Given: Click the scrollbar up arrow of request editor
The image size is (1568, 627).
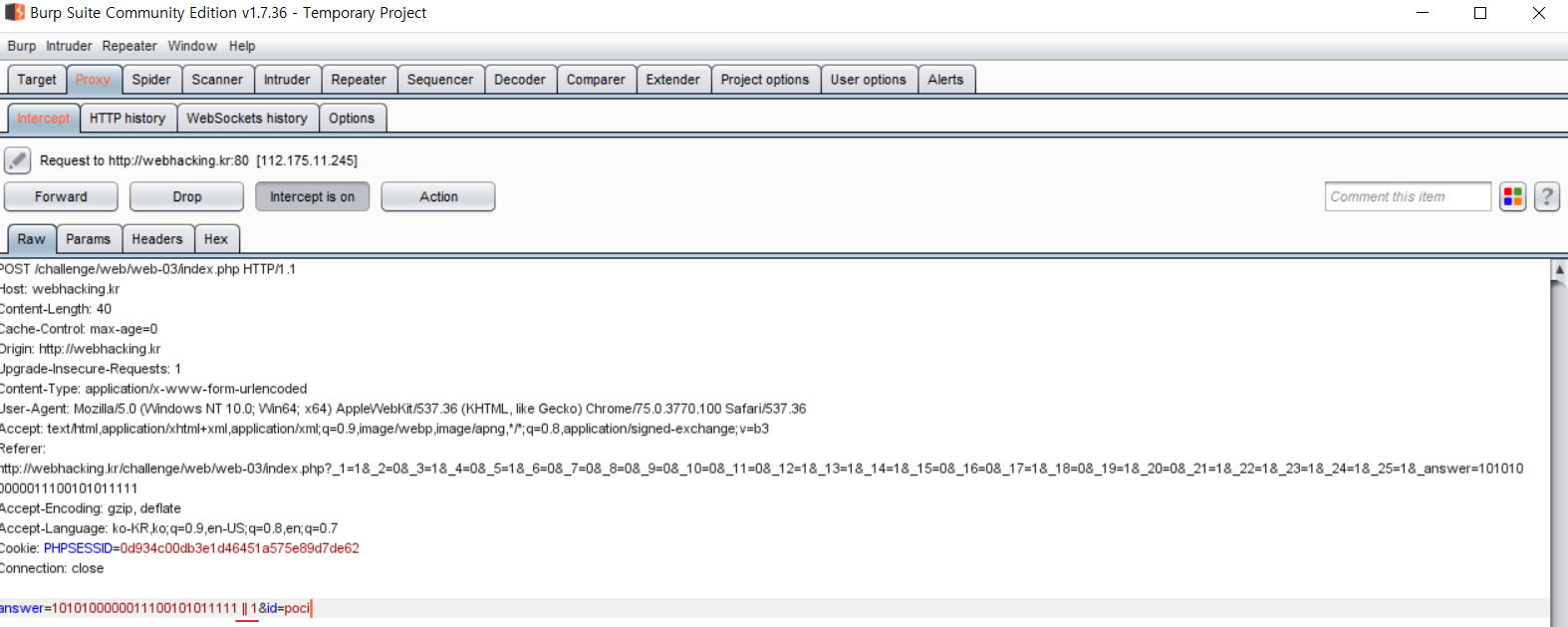Looking at the screenshot, I should pos(1559,270).
